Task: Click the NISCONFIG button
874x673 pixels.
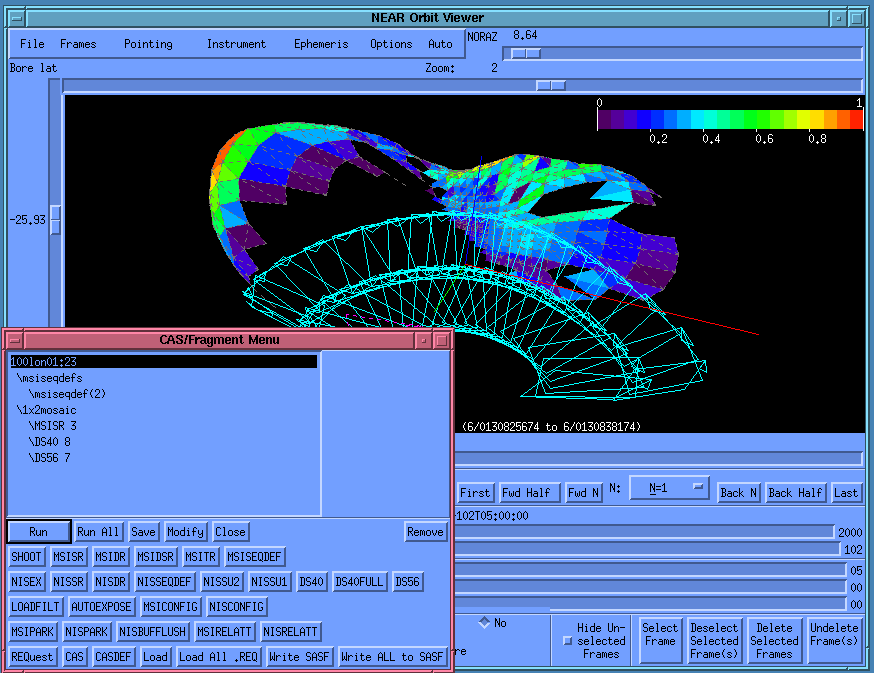Action: pyautogui.click(x=236, y=607)
